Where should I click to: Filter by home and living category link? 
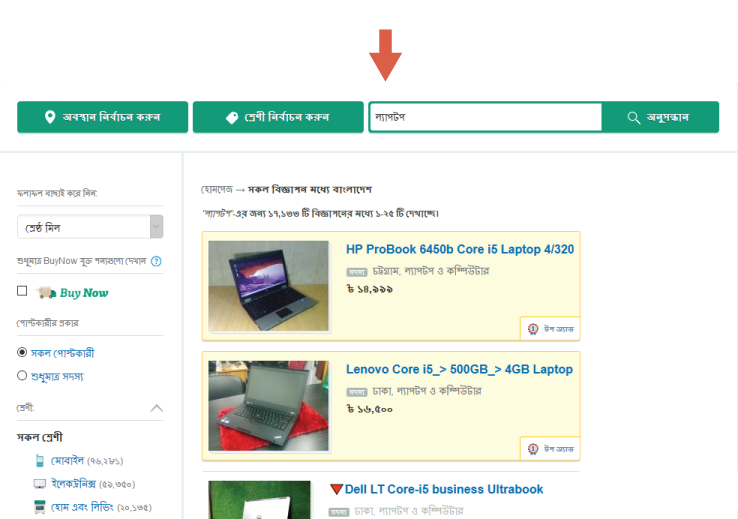click(82, 507)
